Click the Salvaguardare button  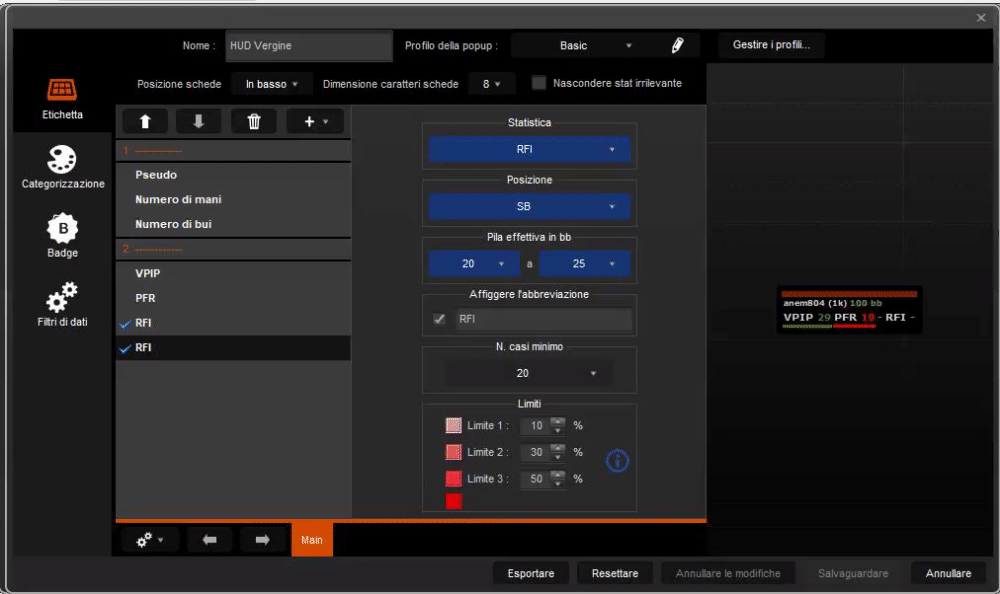(x=853, y=573)
